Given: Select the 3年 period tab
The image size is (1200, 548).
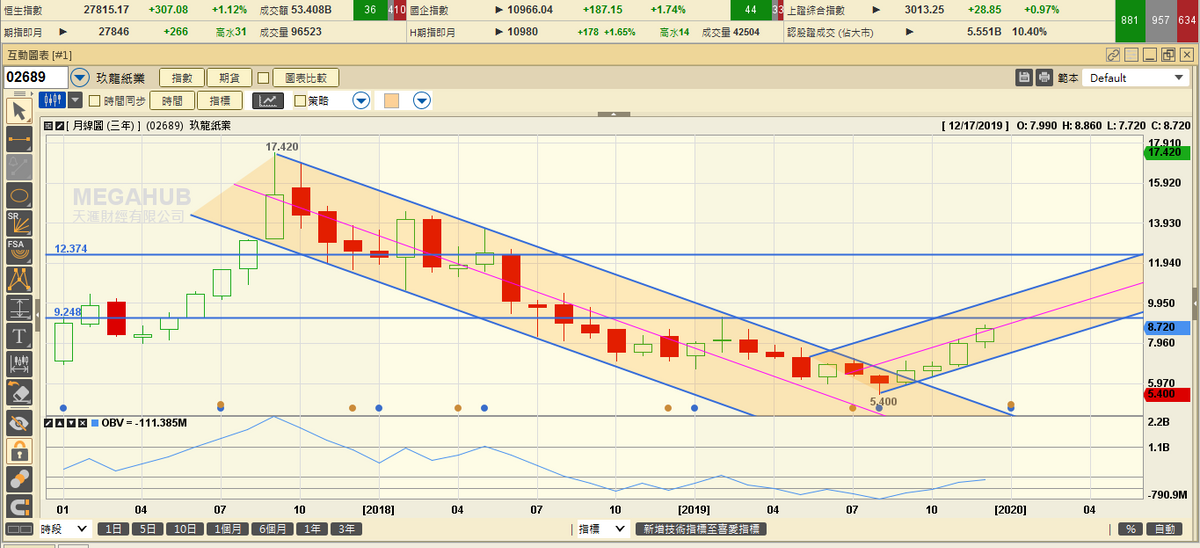Looking at the screenshot, I should point(347,528).
